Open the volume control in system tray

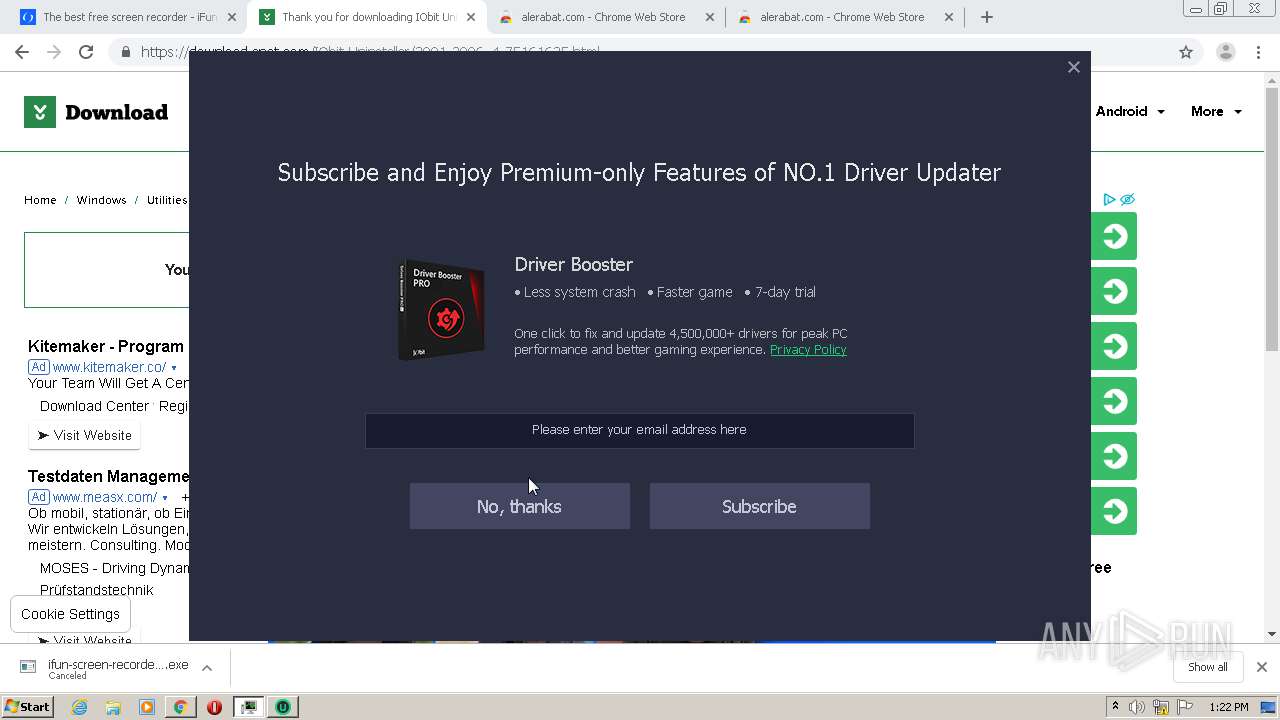click(x=1137, y=707)
